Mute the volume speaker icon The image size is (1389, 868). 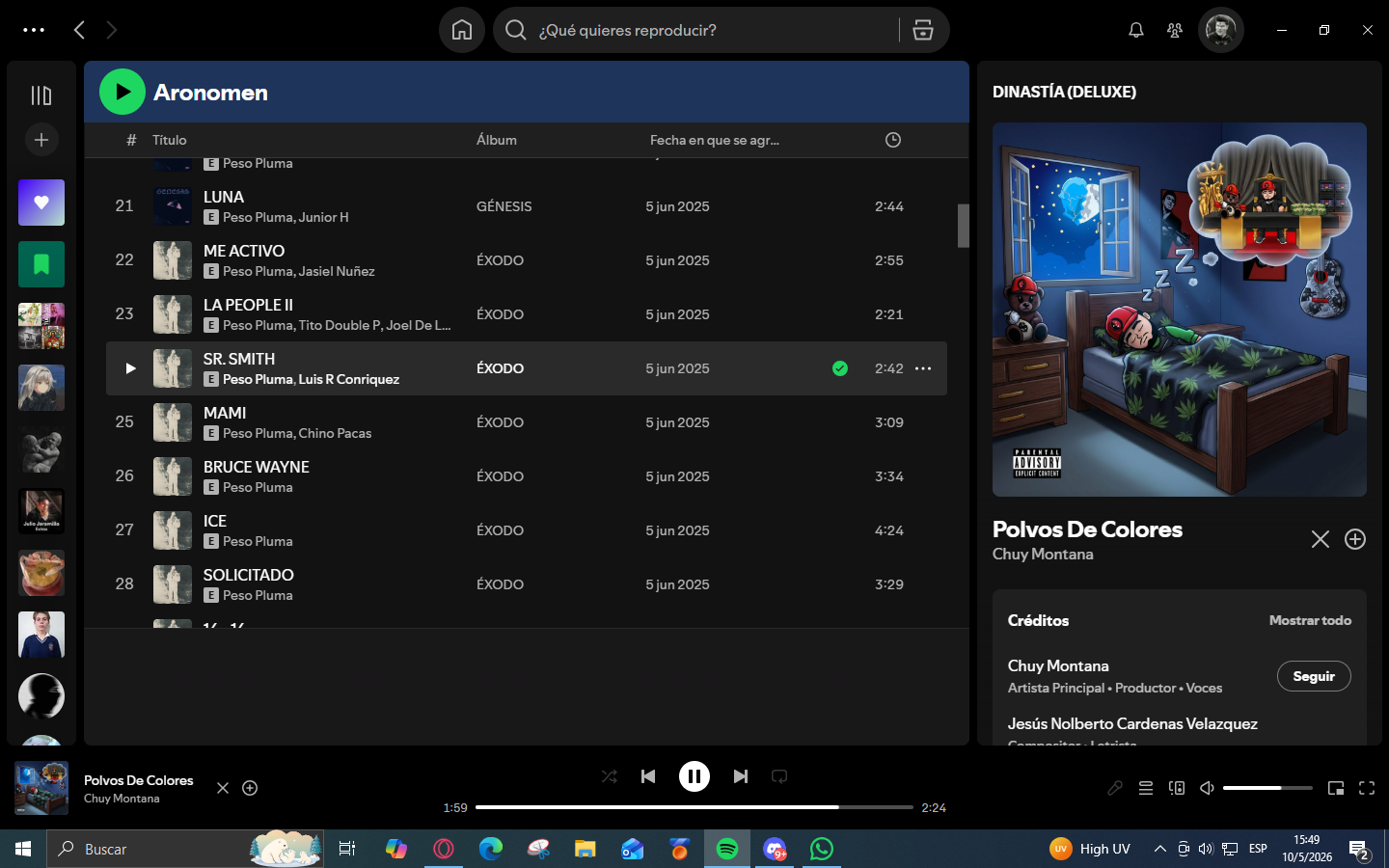(x=1207, y=788)
